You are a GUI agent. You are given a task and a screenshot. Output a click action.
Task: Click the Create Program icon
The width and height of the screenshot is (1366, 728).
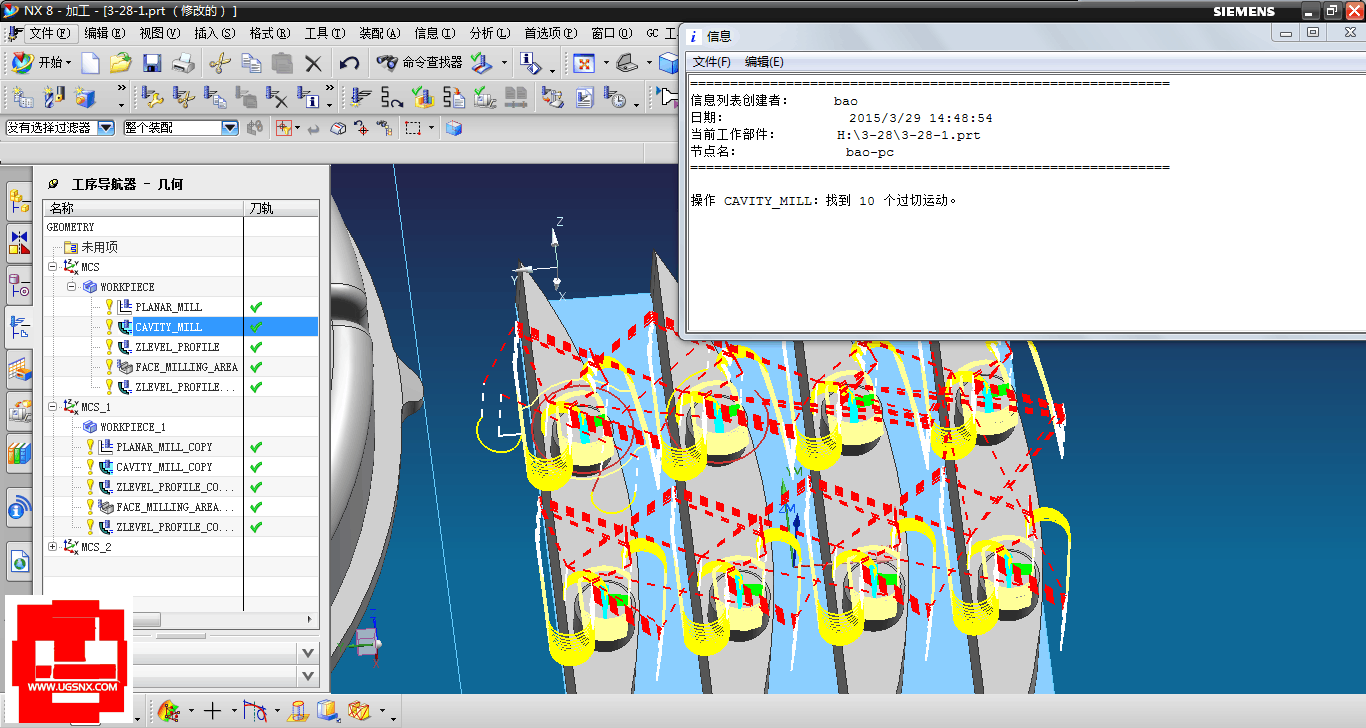point(23,97)
